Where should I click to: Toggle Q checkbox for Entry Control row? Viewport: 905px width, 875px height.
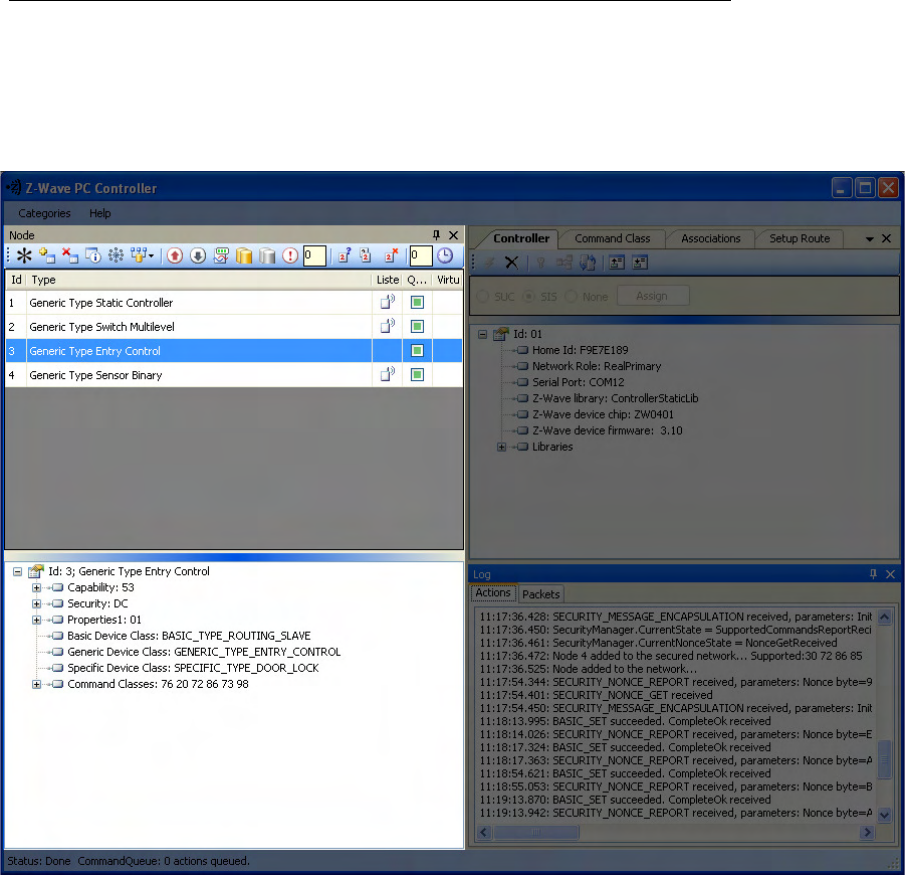417,351
